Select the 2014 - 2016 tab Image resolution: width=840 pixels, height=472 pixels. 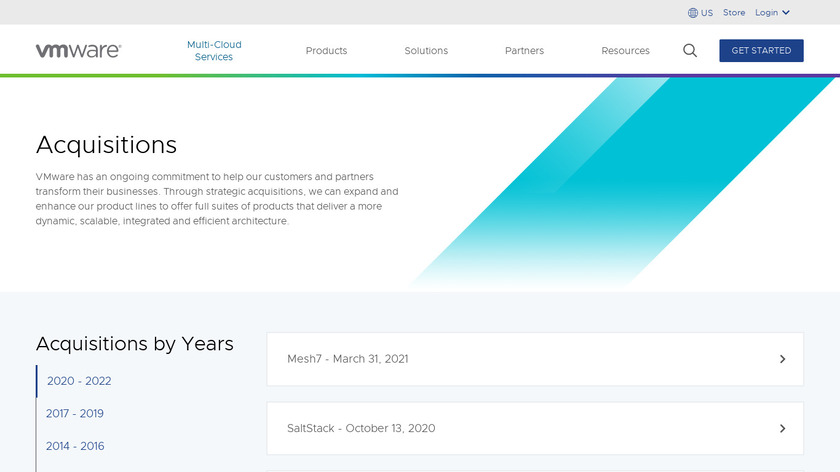(75, 446)
